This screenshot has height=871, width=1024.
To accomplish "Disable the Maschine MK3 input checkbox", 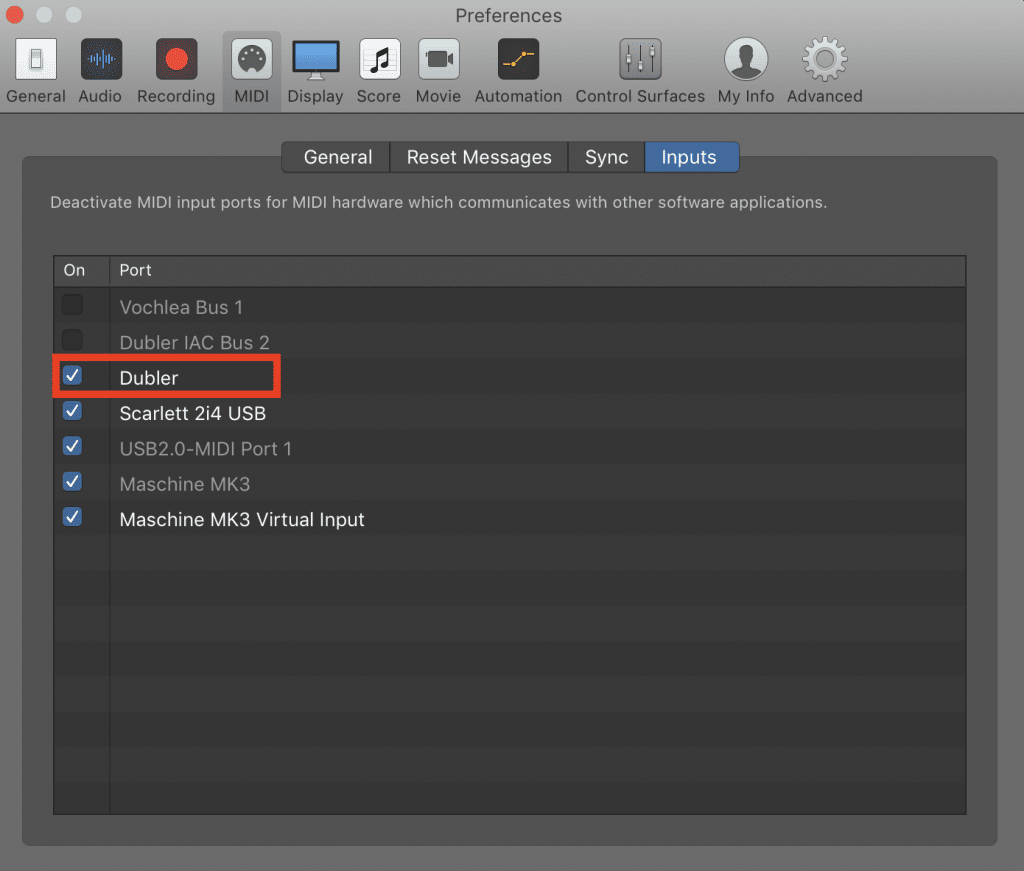I will pyautogui.click(x=72, y=482).
